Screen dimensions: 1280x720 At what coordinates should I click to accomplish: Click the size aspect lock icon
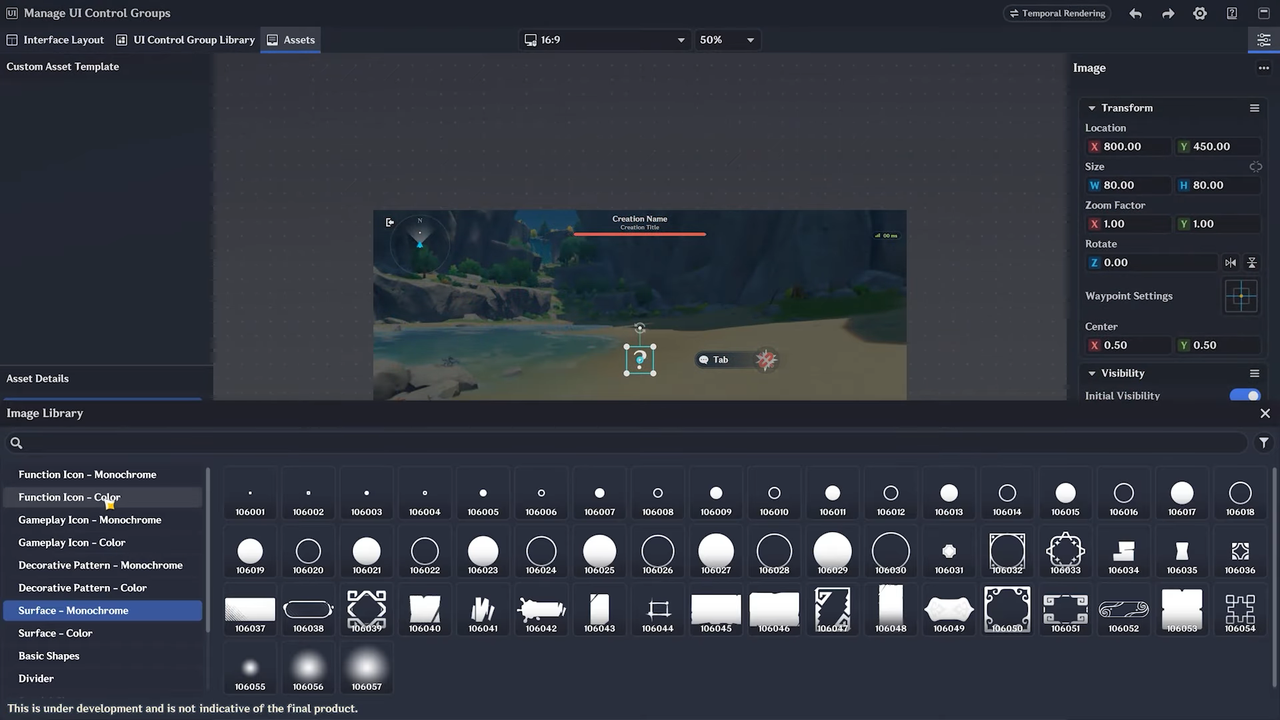click(x=1256, y=167)
